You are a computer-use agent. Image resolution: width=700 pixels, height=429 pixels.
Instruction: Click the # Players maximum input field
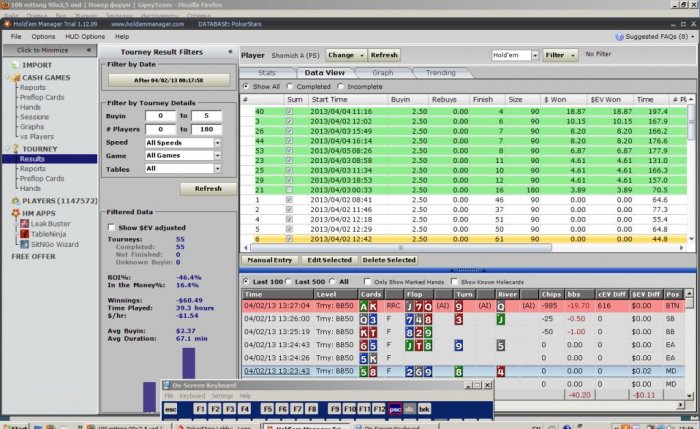(x=206, y=129)
